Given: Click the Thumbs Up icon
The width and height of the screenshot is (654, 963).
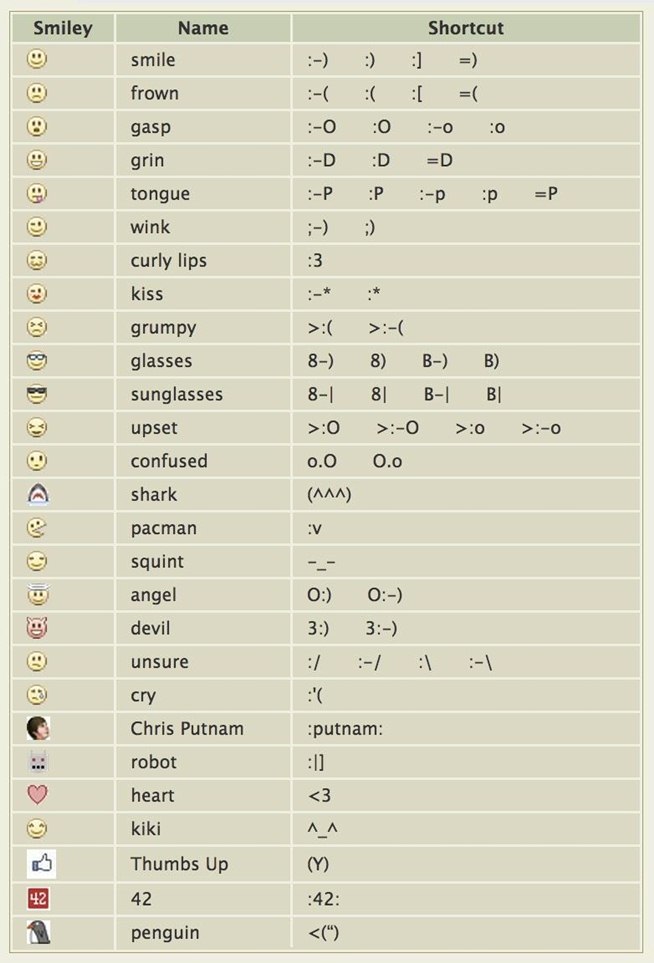Looking at the screenshot, I should point(40,863).
